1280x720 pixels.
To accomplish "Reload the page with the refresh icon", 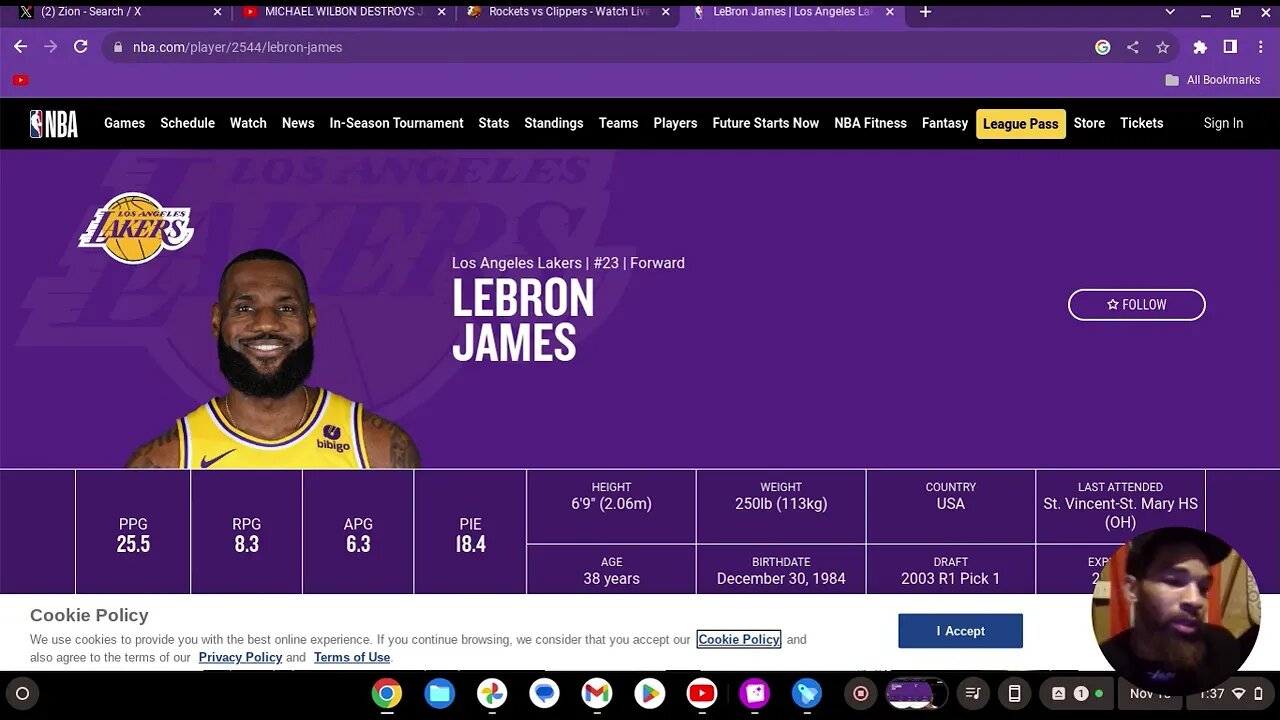I will tap(81, 47).
